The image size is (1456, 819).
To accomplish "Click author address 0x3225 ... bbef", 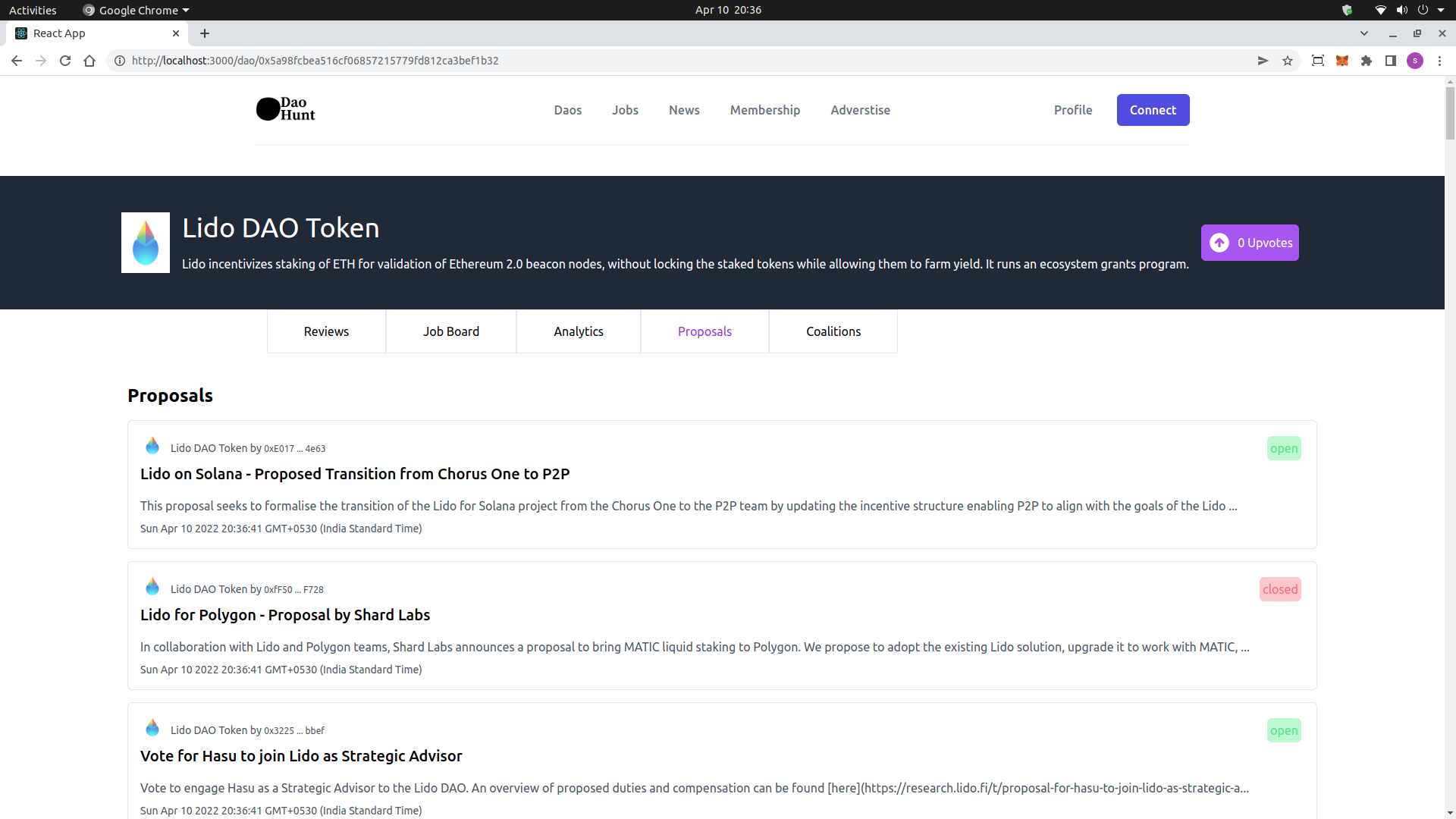I will coord(294,731).
